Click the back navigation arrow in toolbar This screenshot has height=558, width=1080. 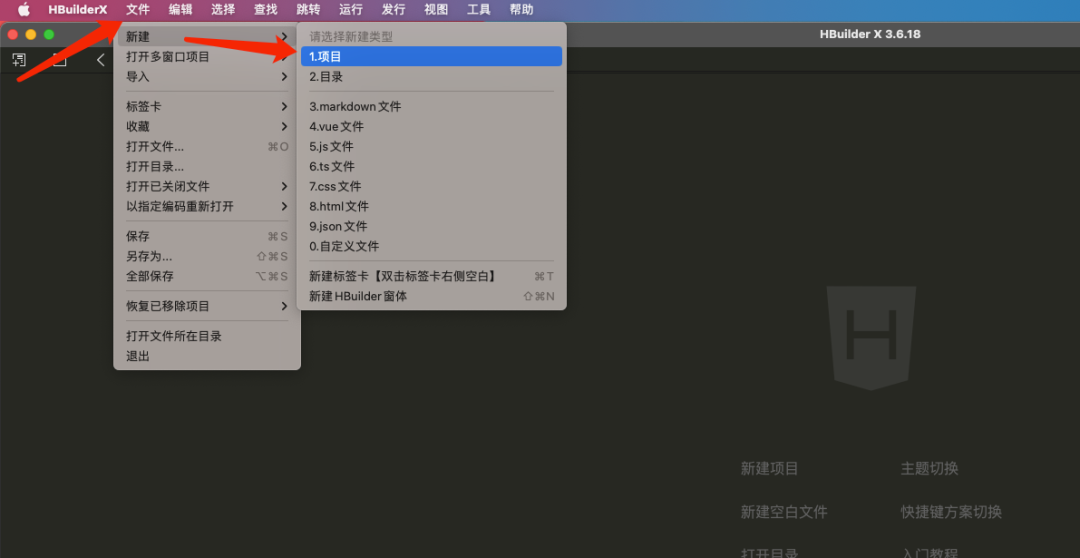pos(101,60)
